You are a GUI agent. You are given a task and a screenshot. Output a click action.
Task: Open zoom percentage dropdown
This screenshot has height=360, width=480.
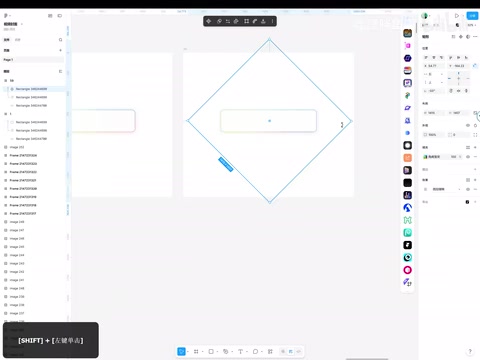(x=471, y=25)
